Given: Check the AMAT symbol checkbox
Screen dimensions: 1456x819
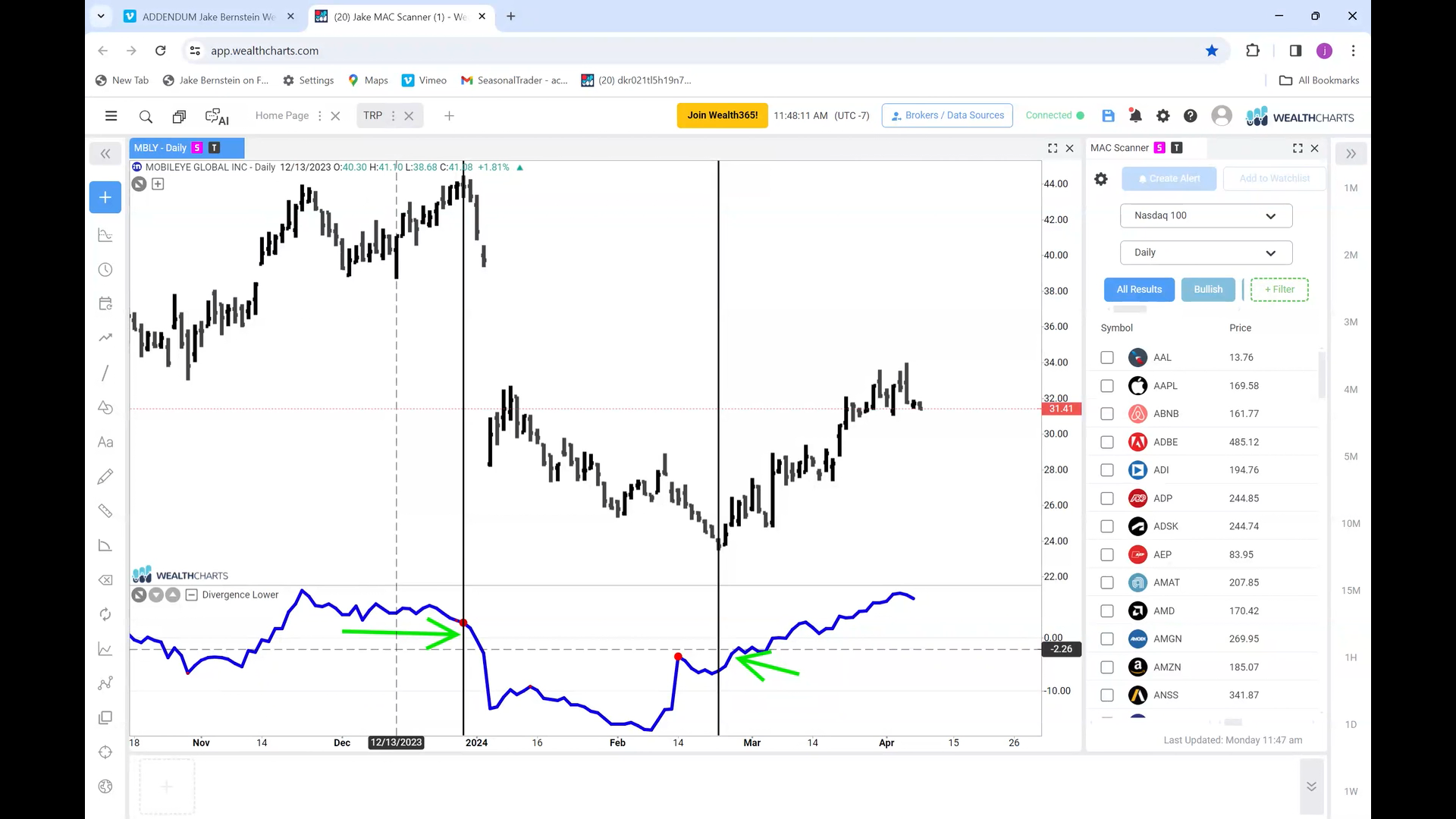Looking at the screenshot, I should click(1107, 582).
